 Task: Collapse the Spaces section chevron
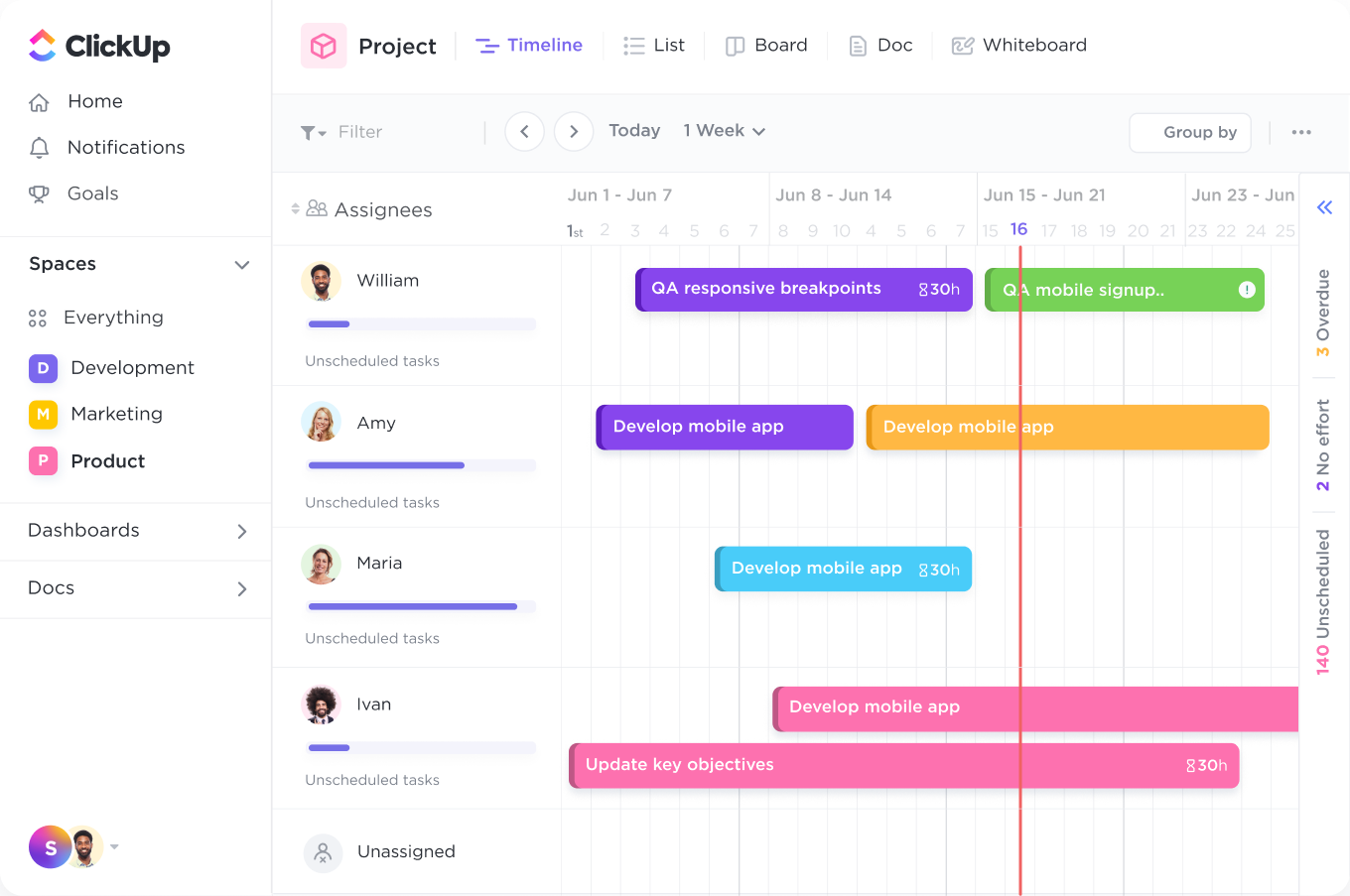(241, 265)
